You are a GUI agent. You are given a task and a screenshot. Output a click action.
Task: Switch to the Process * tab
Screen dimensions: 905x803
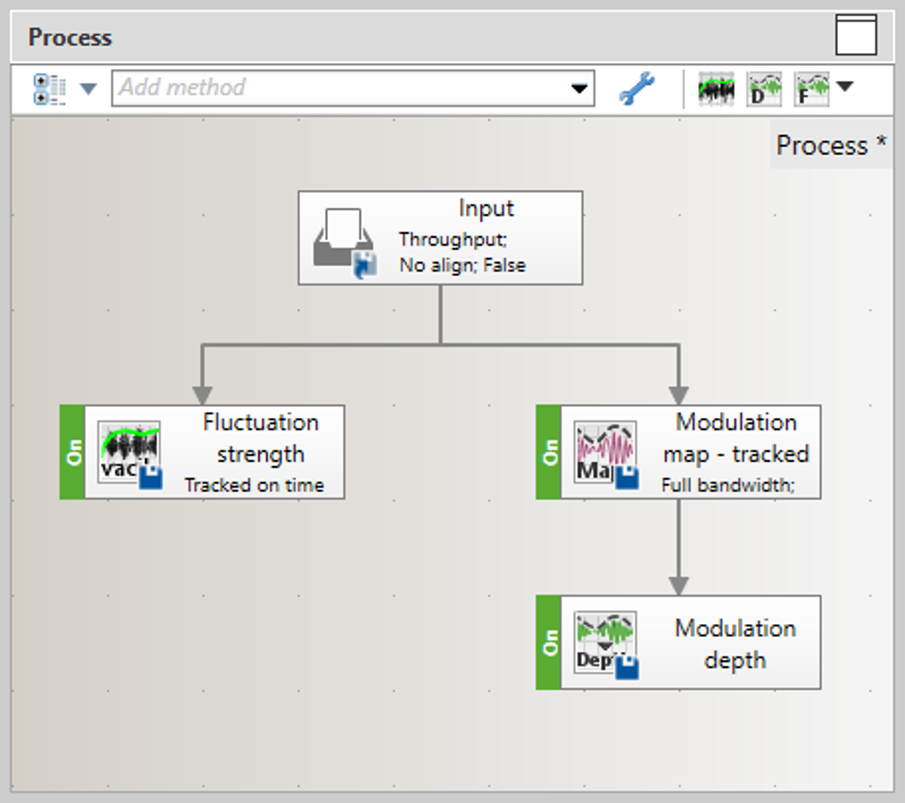(x=830, y=146)
